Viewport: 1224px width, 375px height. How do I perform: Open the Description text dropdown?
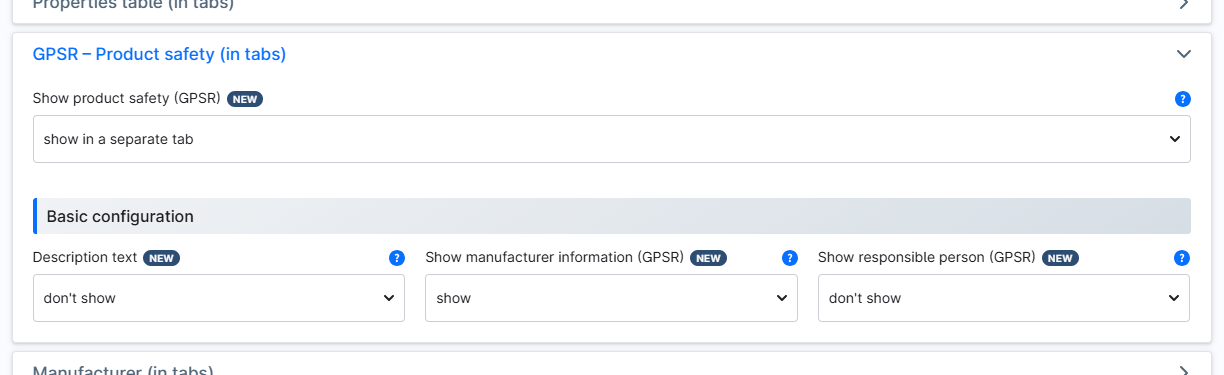point(219,298)
